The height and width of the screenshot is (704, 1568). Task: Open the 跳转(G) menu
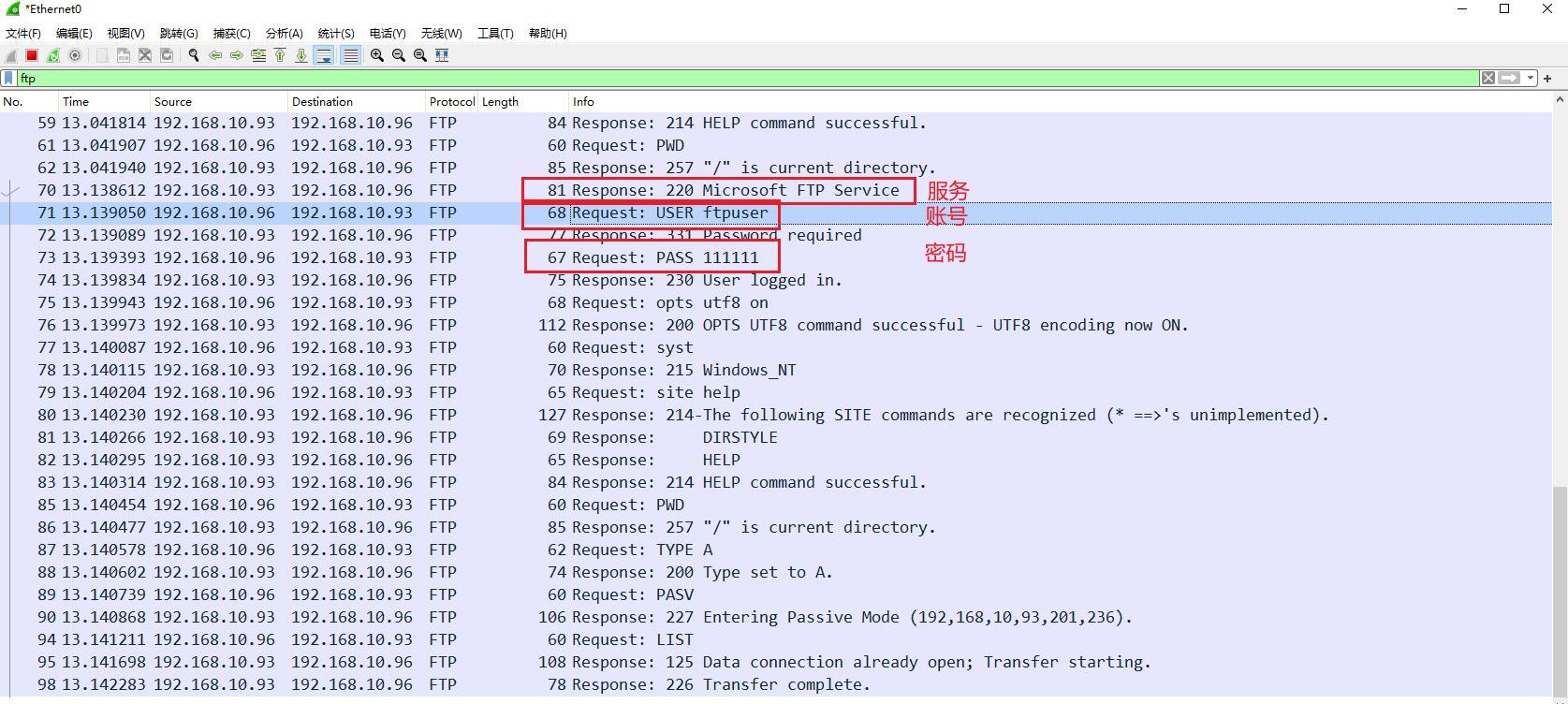pyautogui.click(x=179, y=33)
